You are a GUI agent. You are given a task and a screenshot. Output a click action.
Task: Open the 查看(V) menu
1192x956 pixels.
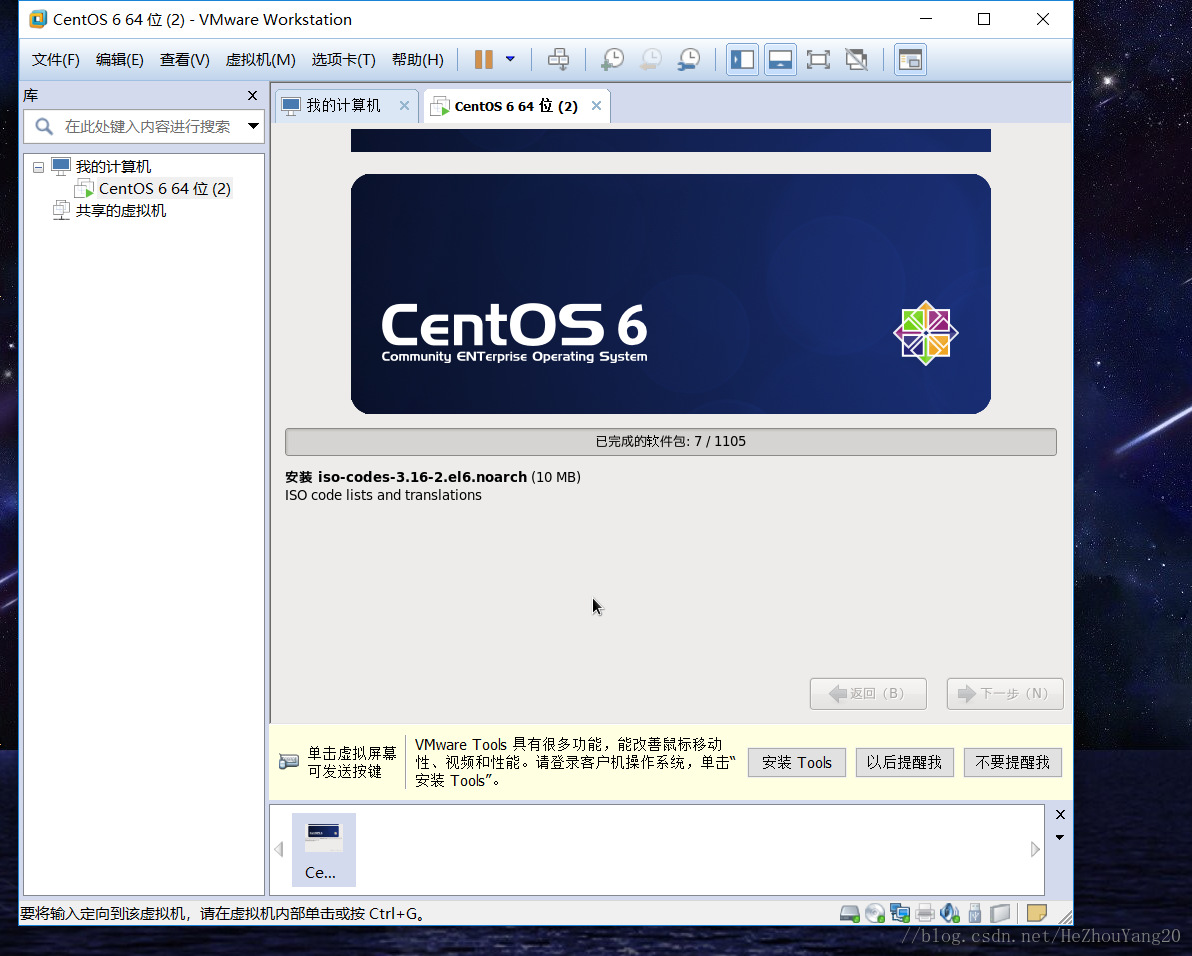click(x=185, y=59)
